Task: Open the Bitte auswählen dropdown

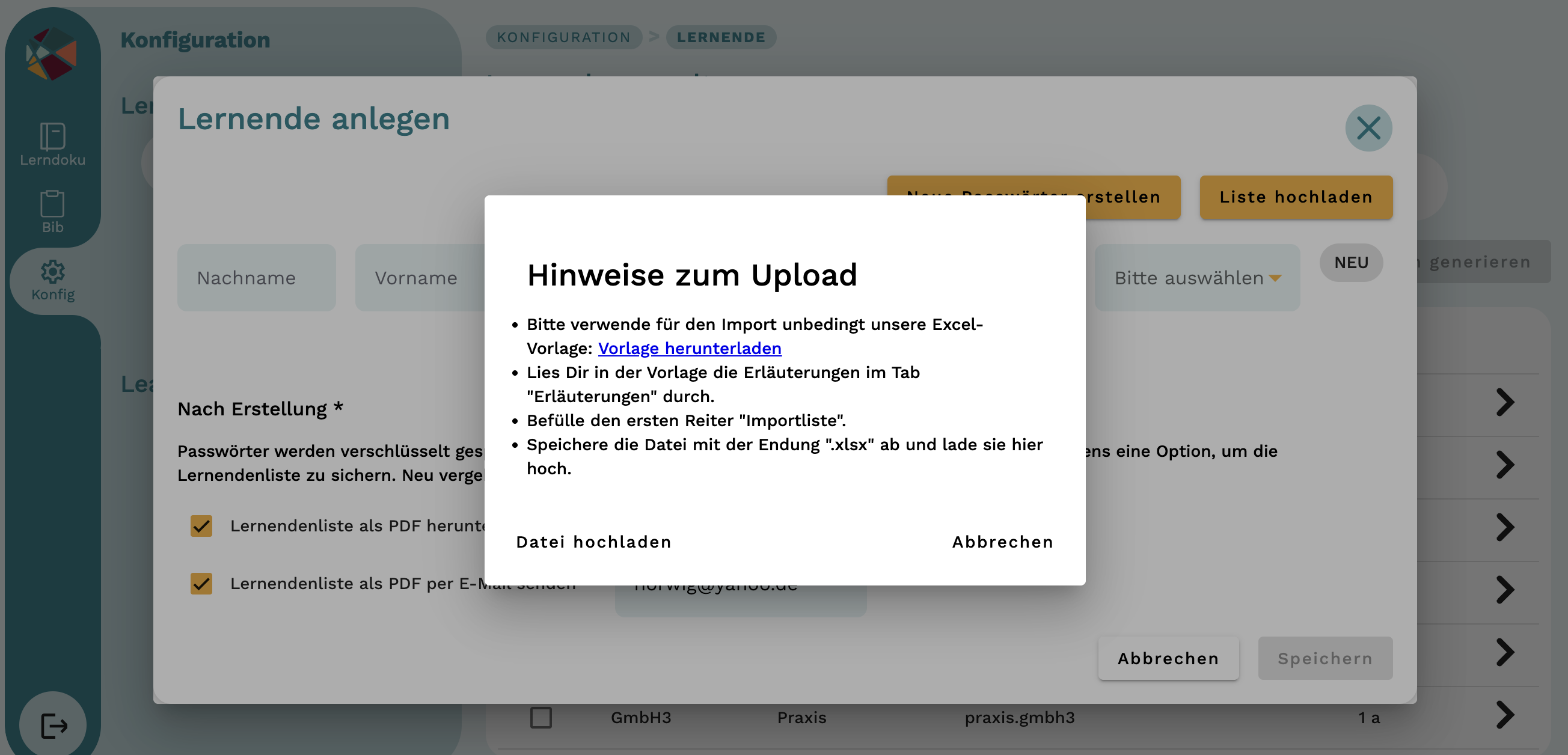Action: coord(1196,278)
